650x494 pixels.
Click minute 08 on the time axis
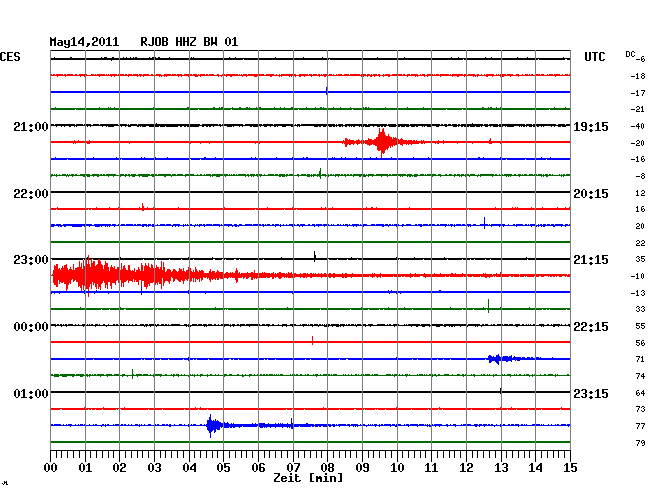[327, 468]
